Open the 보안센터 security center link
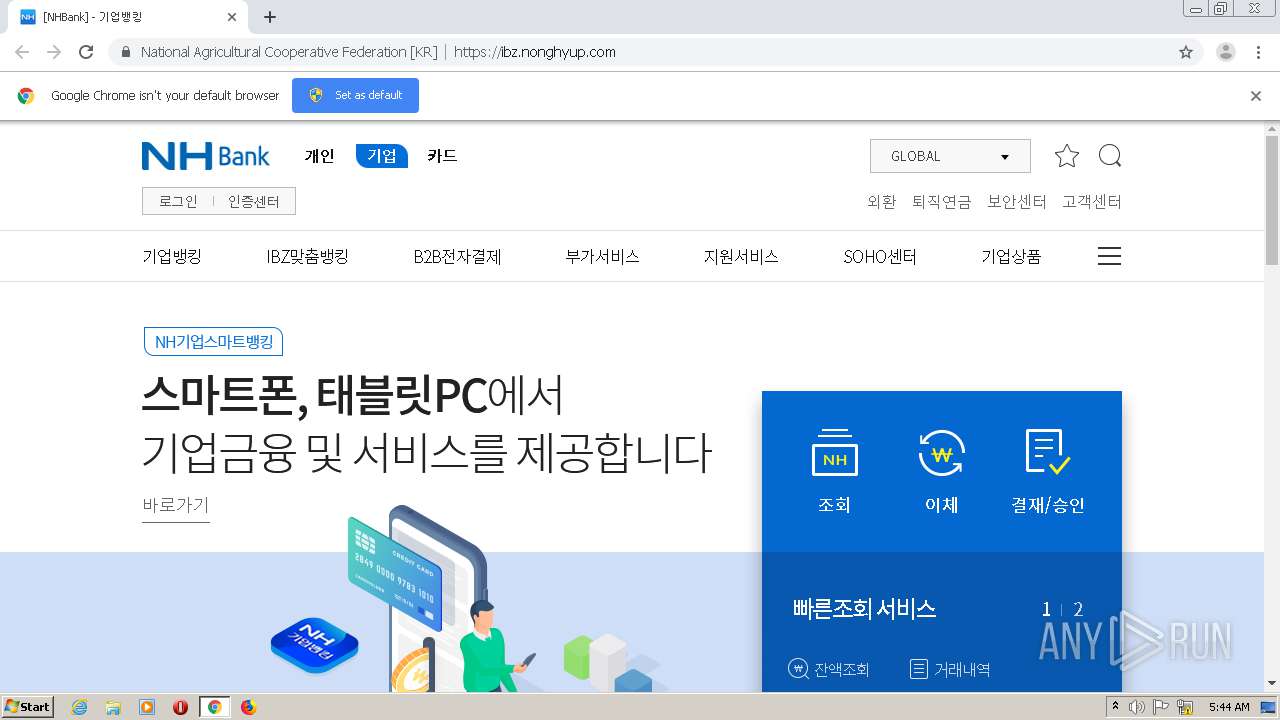Screen dimensions: 1280x720 tap(1017, 201)
